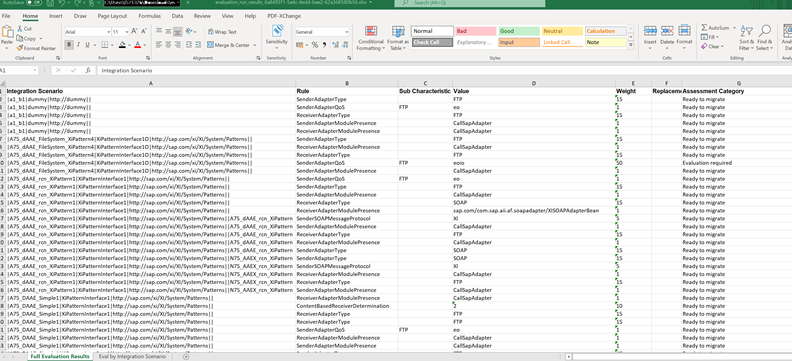The height and width of the screenshot is (361, 792).
Task: Align text right in cell
Action: (178, 44)
